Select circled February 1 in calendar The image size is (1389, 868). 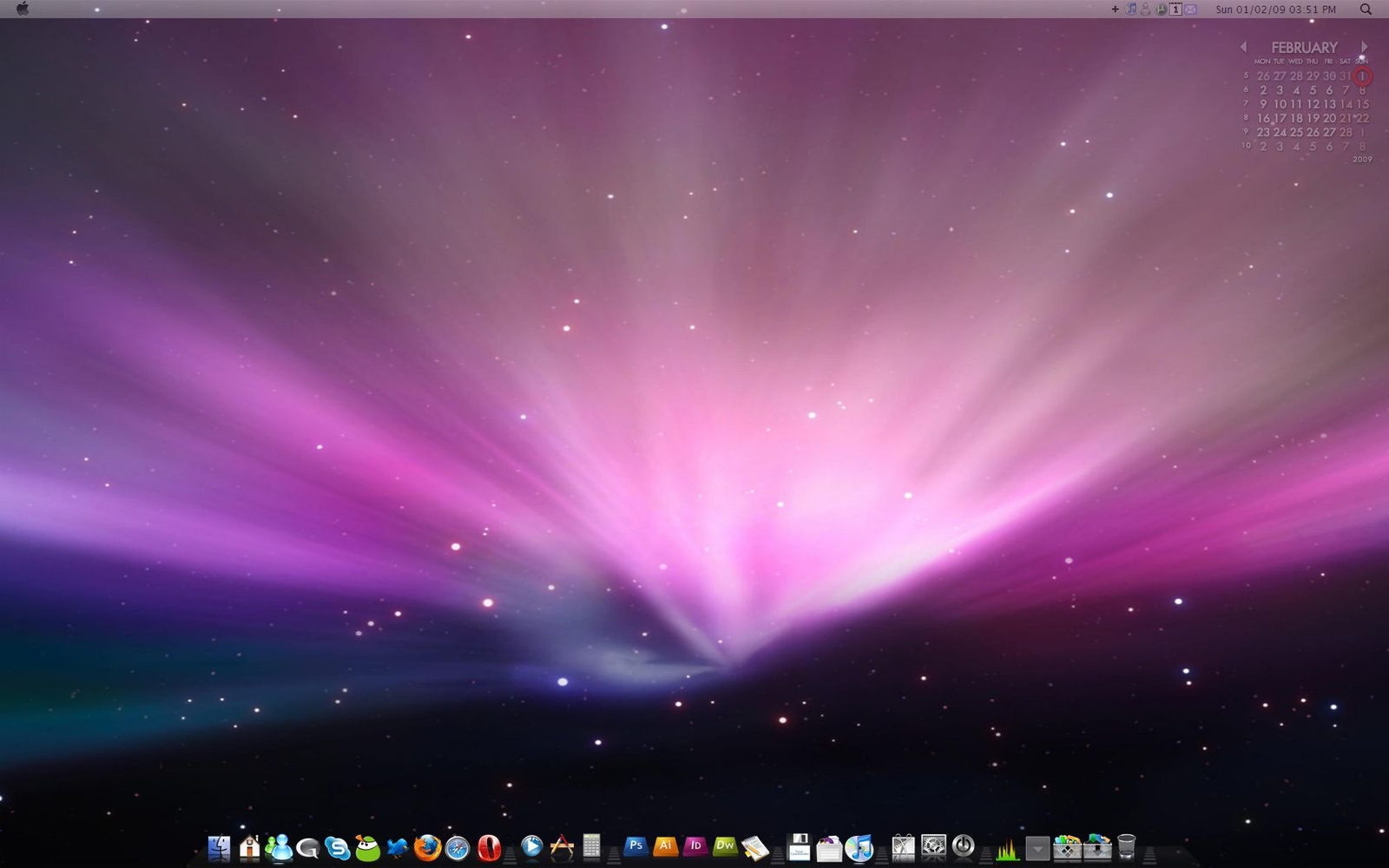click(1362, 76)
